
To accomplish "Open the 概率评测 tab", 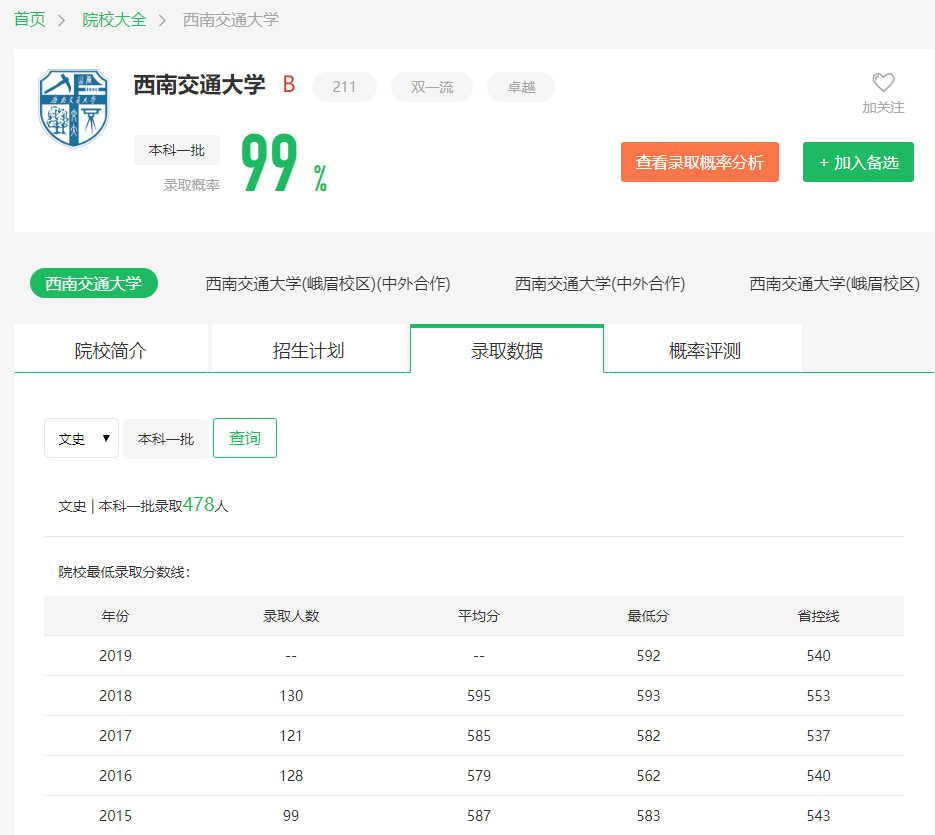I will [x=704, y=350].
